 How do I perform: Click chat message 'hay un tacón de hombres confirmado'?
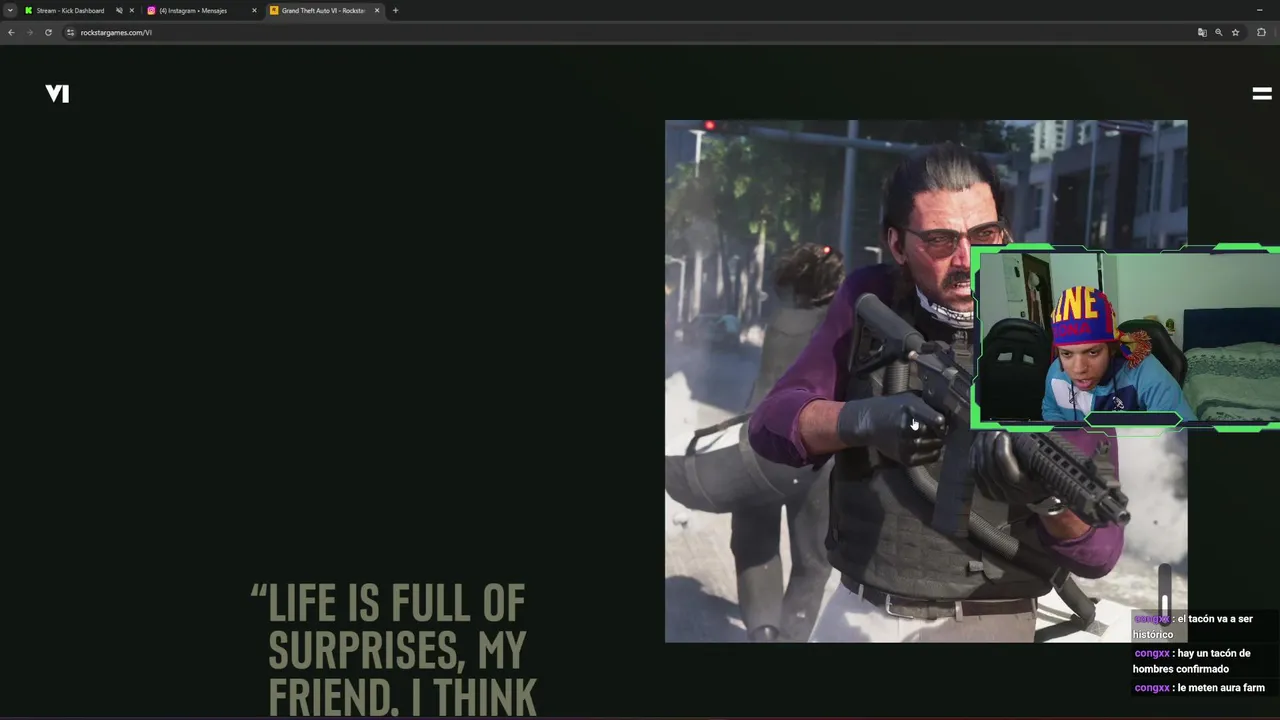(1192, 661)
